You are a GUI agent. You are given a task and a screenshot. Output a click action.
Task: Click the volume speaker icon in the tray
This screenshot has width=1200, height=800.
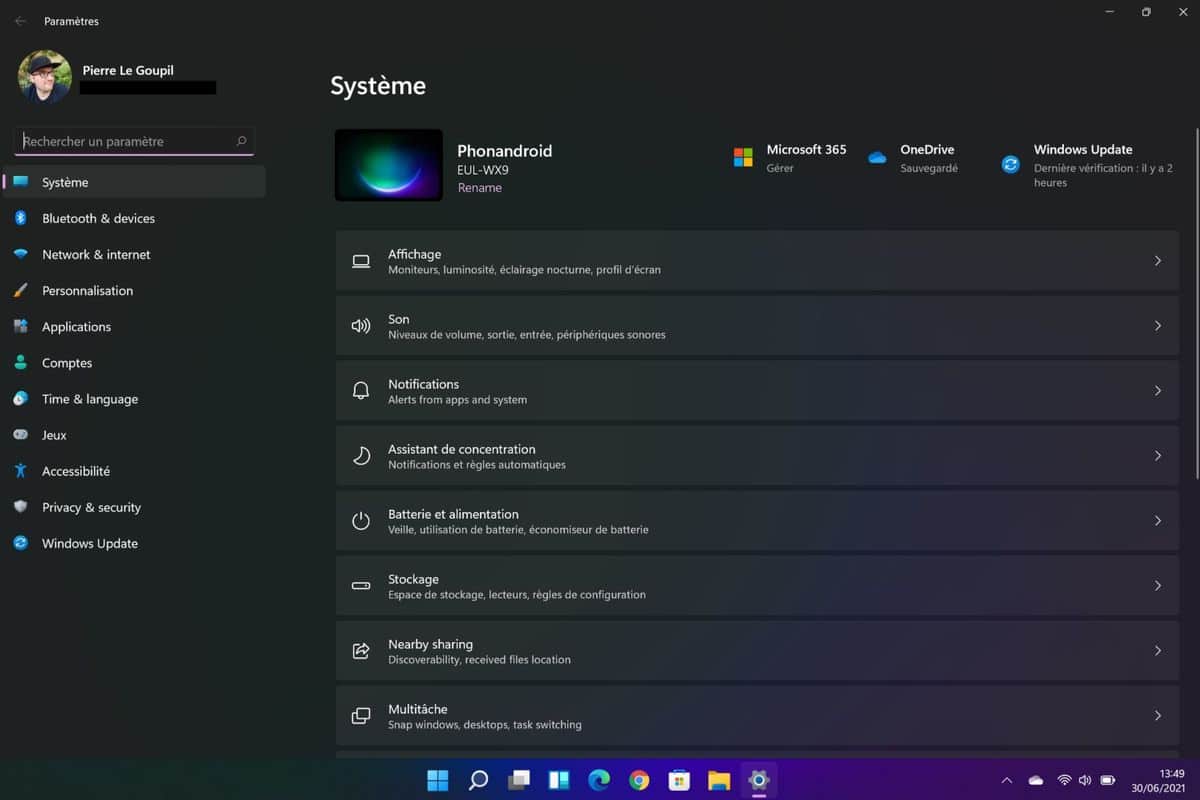pyautogui.click(x=1085, y=780)
